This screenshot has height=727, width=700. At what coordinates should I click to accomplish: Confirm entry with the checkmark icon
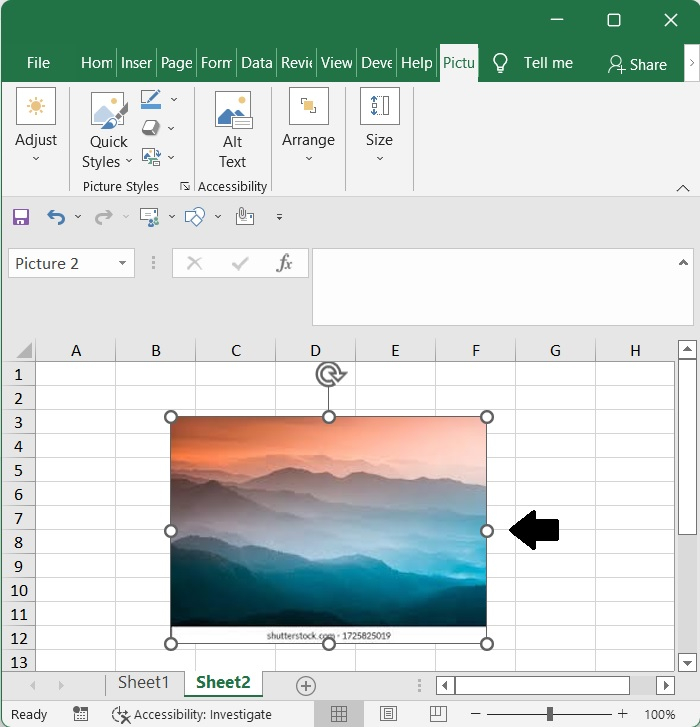coord(240,263)
